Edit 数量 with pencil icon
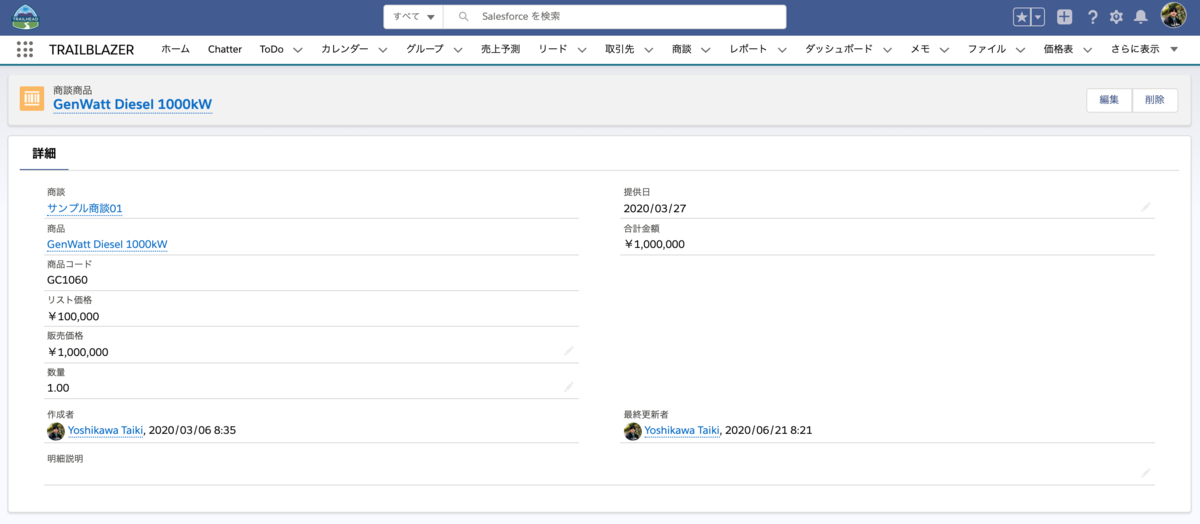Screen dimensions: 1200x524 click(569, 386)
